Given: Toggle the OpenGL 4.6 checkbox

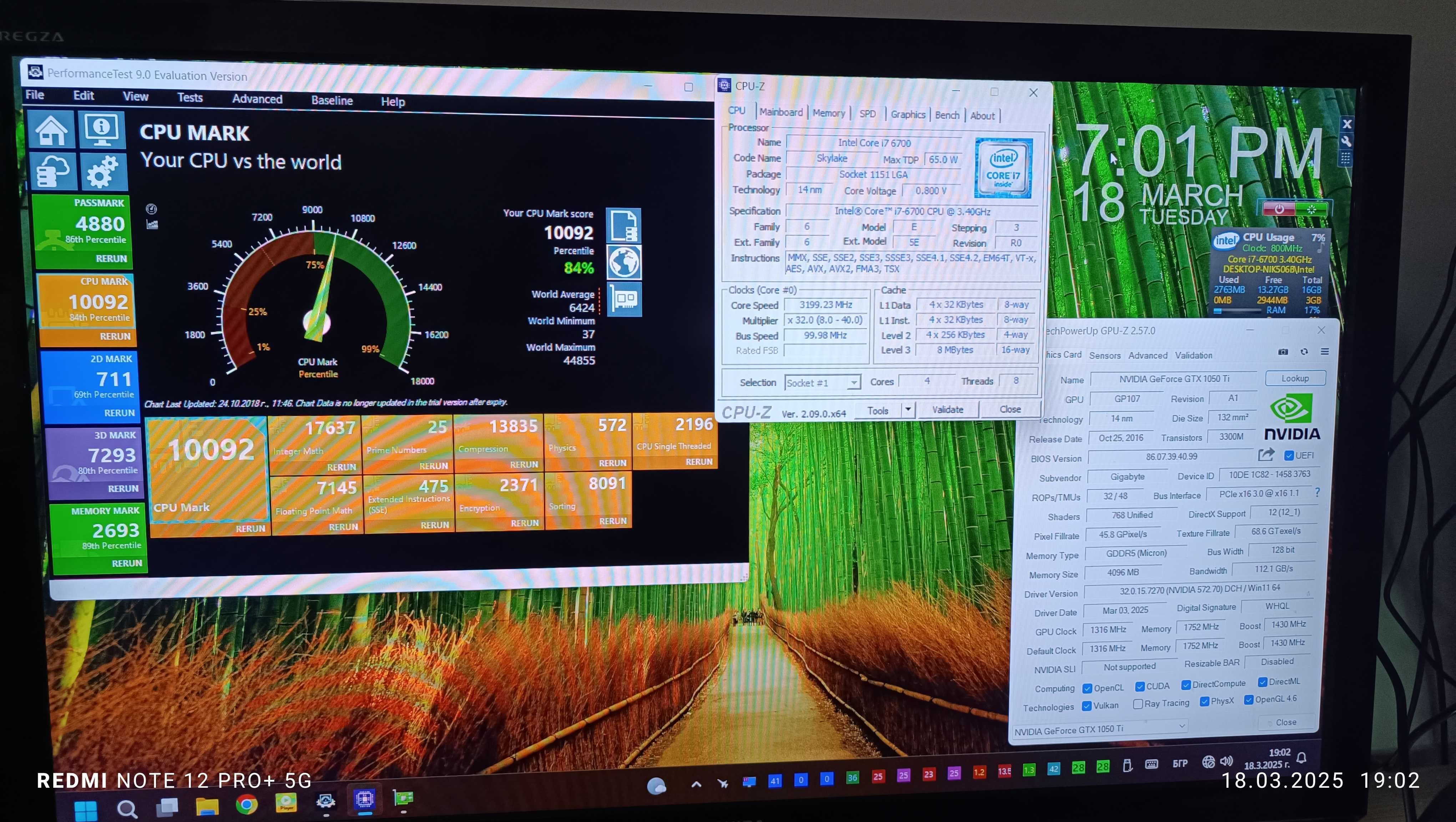Looking at the screenshot, I should click(x=1249, y=699).
